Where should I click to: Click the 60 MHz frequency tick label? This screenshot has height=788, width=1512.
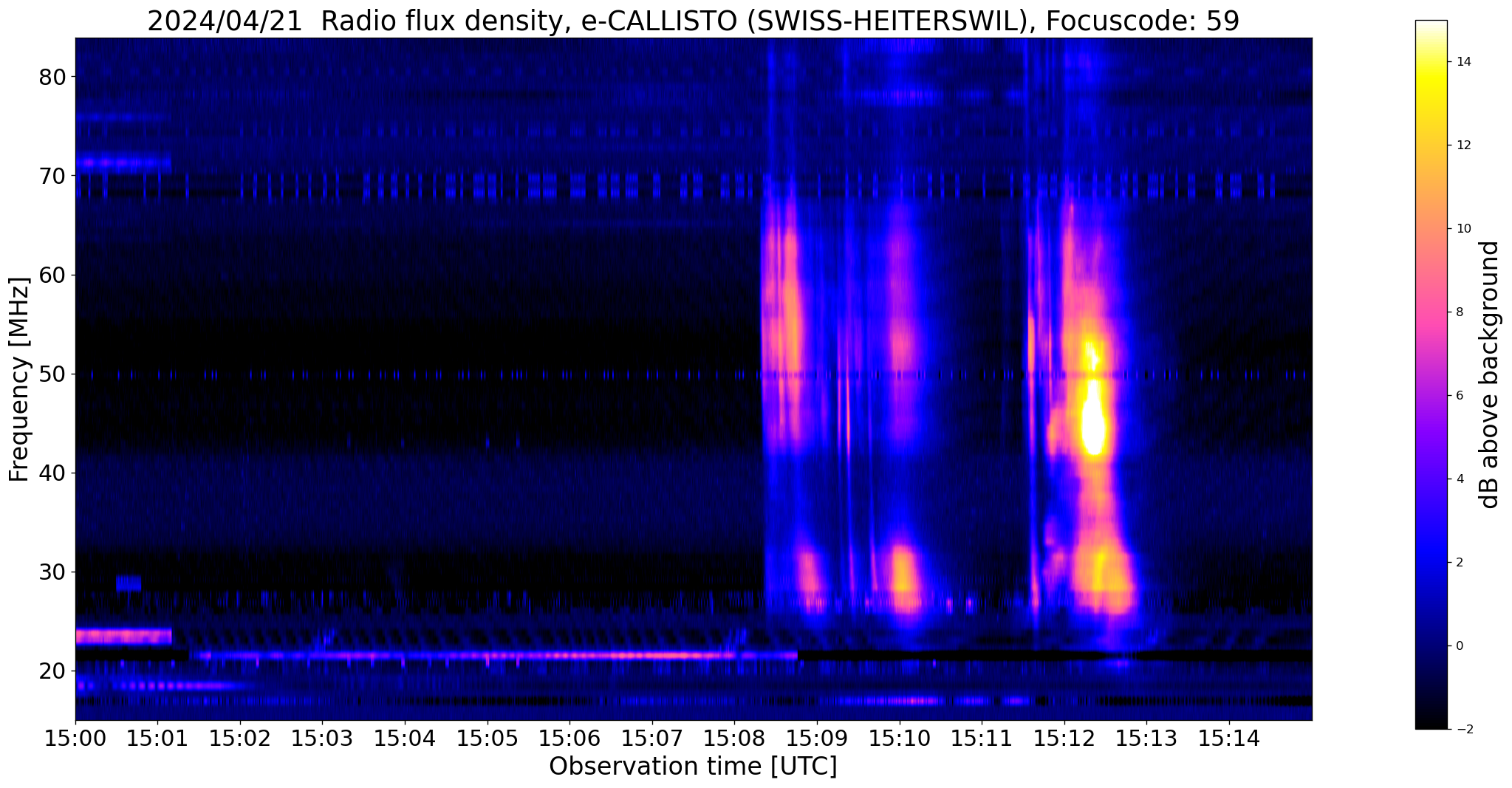51,275
